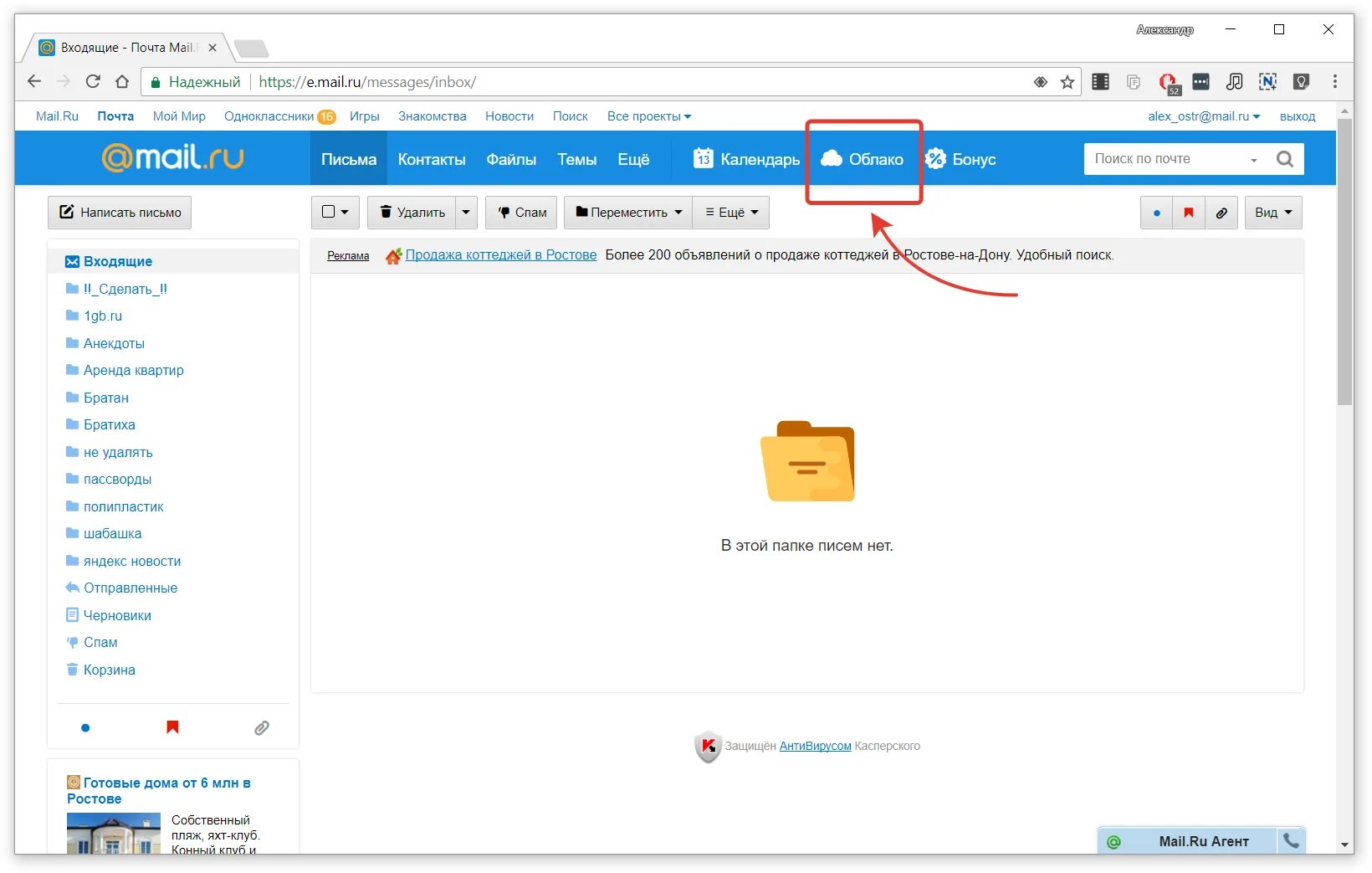This screenshot has width=1372, height=873.
Task: Click the mail search magnifier icon
Action: [1285, 159]
